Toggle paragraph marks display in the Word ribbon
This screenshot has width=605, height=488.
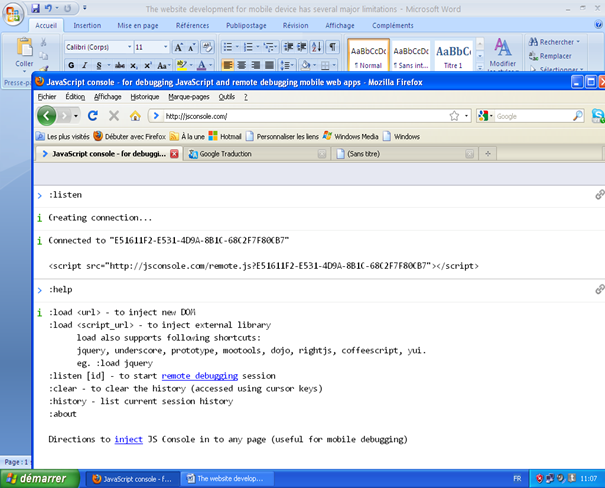pos(332,47)
